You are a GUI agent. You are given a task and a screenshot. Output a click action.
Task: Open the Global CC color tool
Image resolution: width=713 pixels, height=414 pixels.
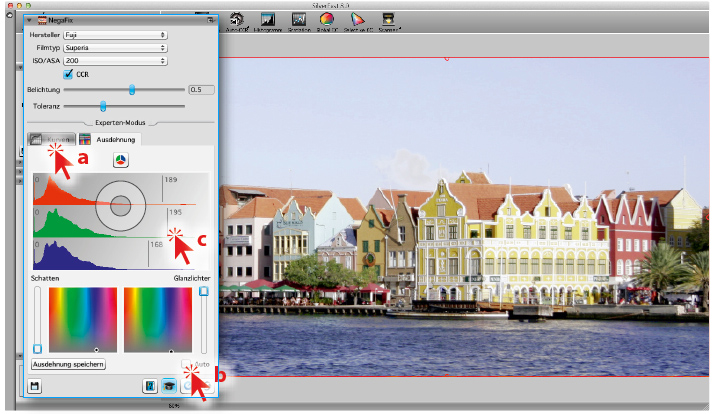(x=327, y=18)
